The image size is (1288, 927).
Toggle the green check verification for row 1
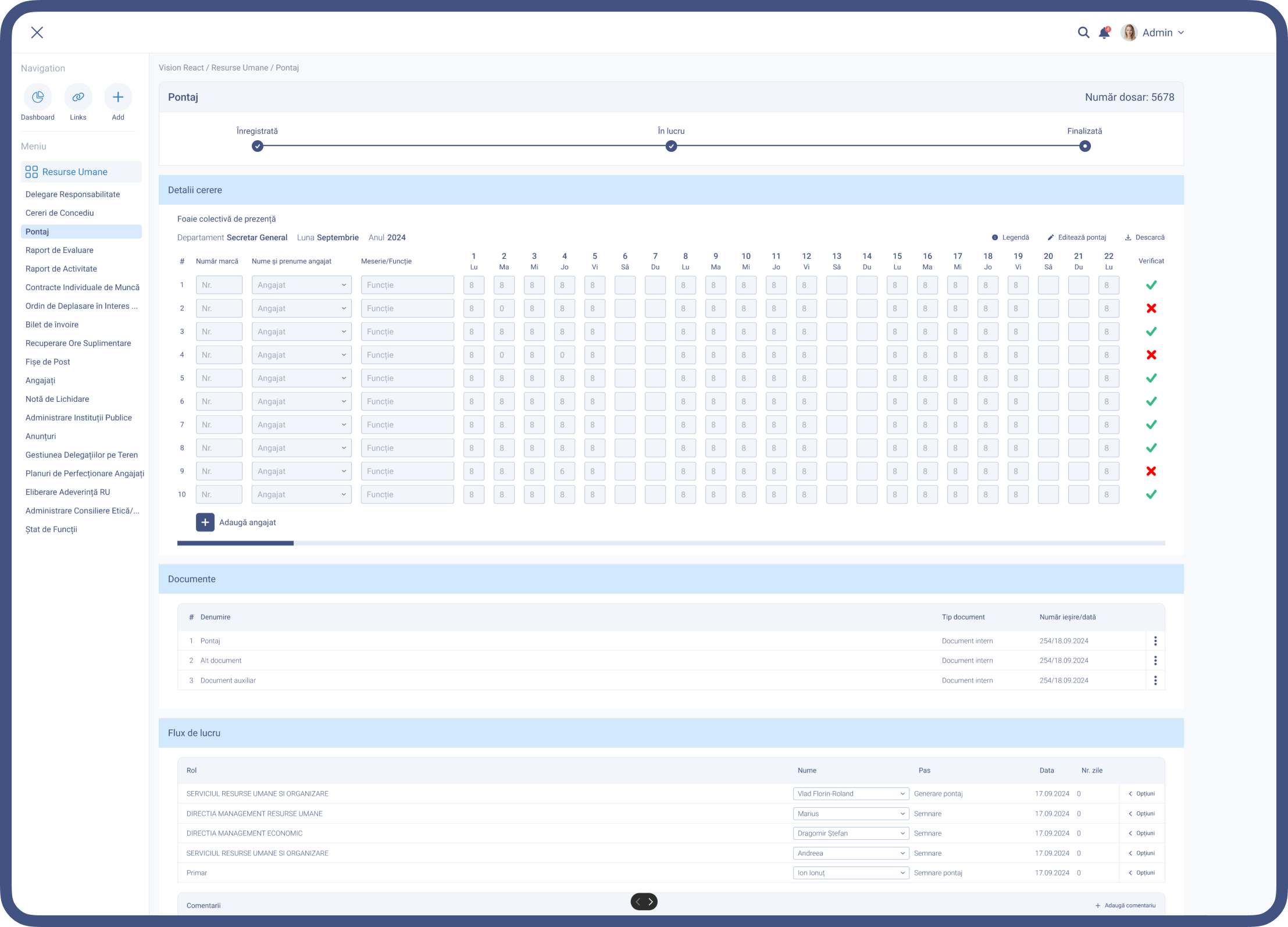coord(1151,285)
